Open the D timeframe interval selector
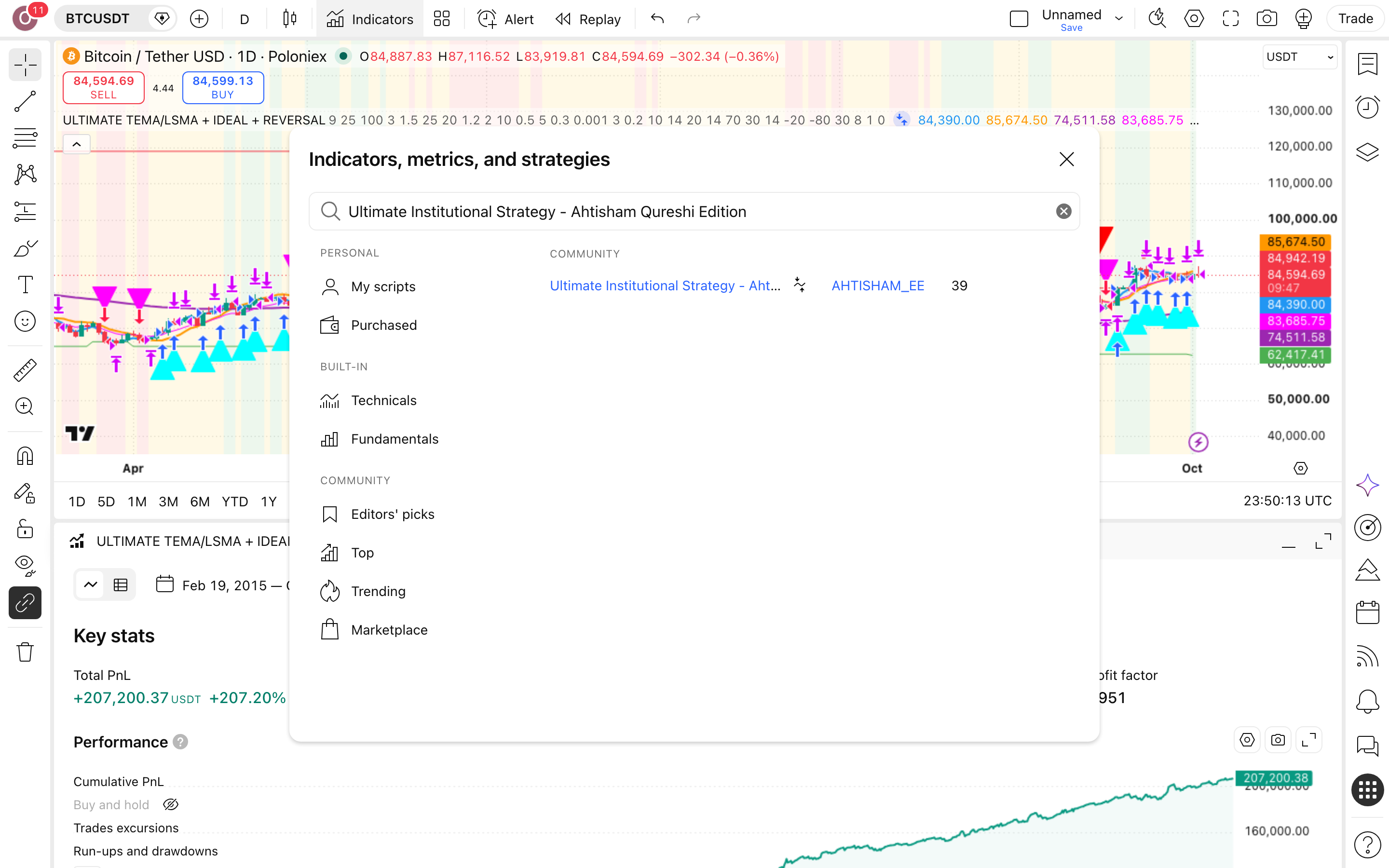 tap(244, 19)
